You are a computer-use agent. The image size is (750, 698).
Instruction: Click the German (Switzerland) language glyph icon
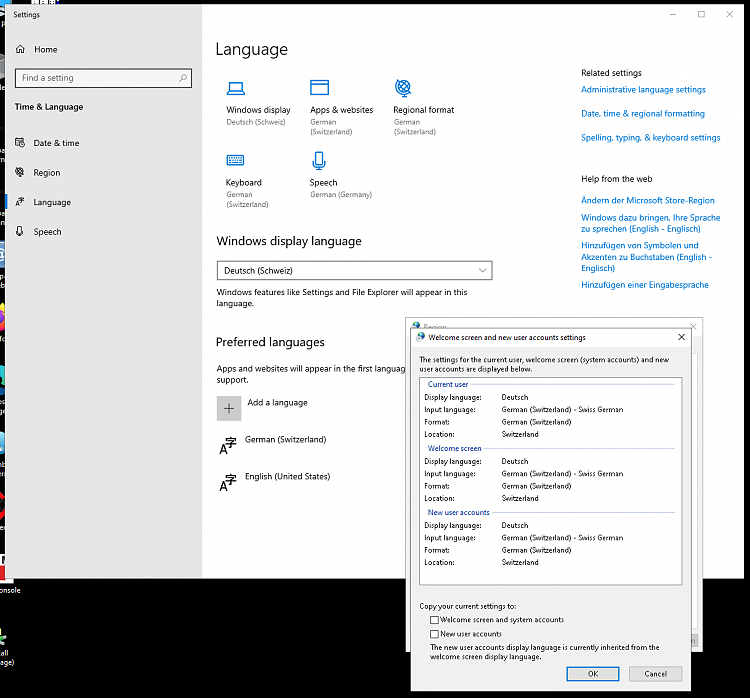click(228, 445)
